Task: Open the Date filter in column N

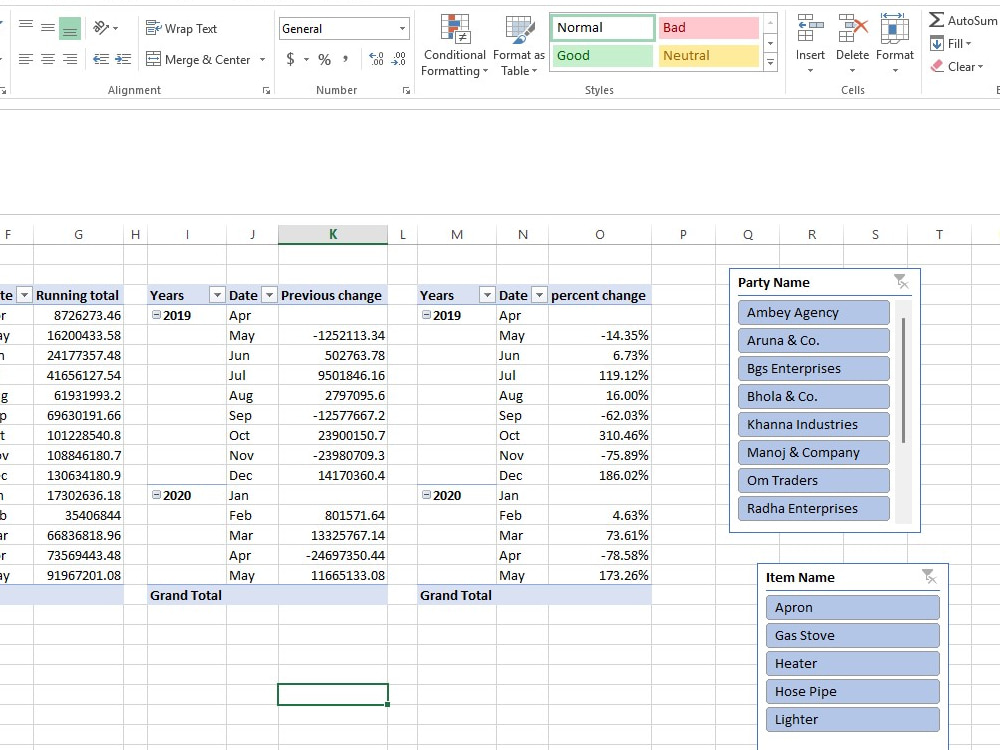Action: 540,295
